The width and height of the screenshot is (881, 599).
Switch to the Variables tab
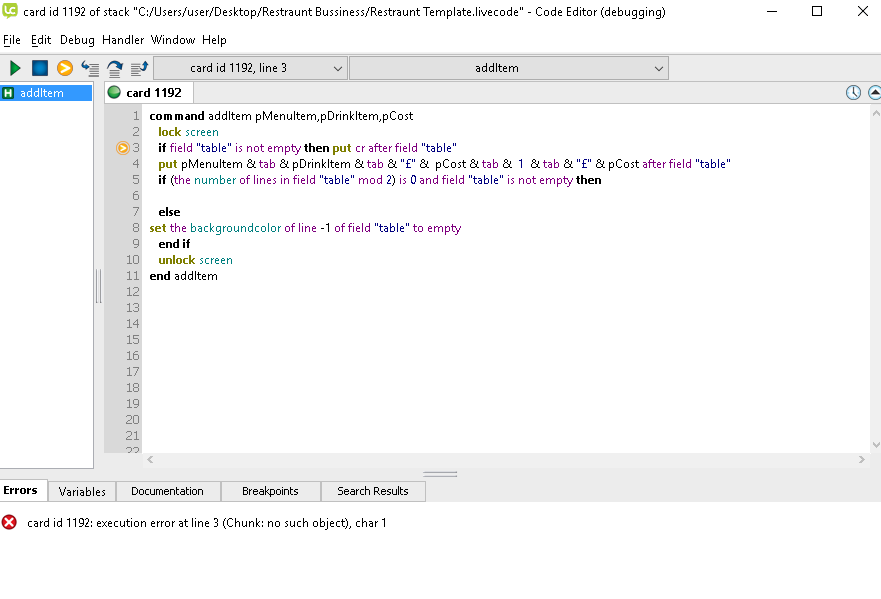[82, 491]
